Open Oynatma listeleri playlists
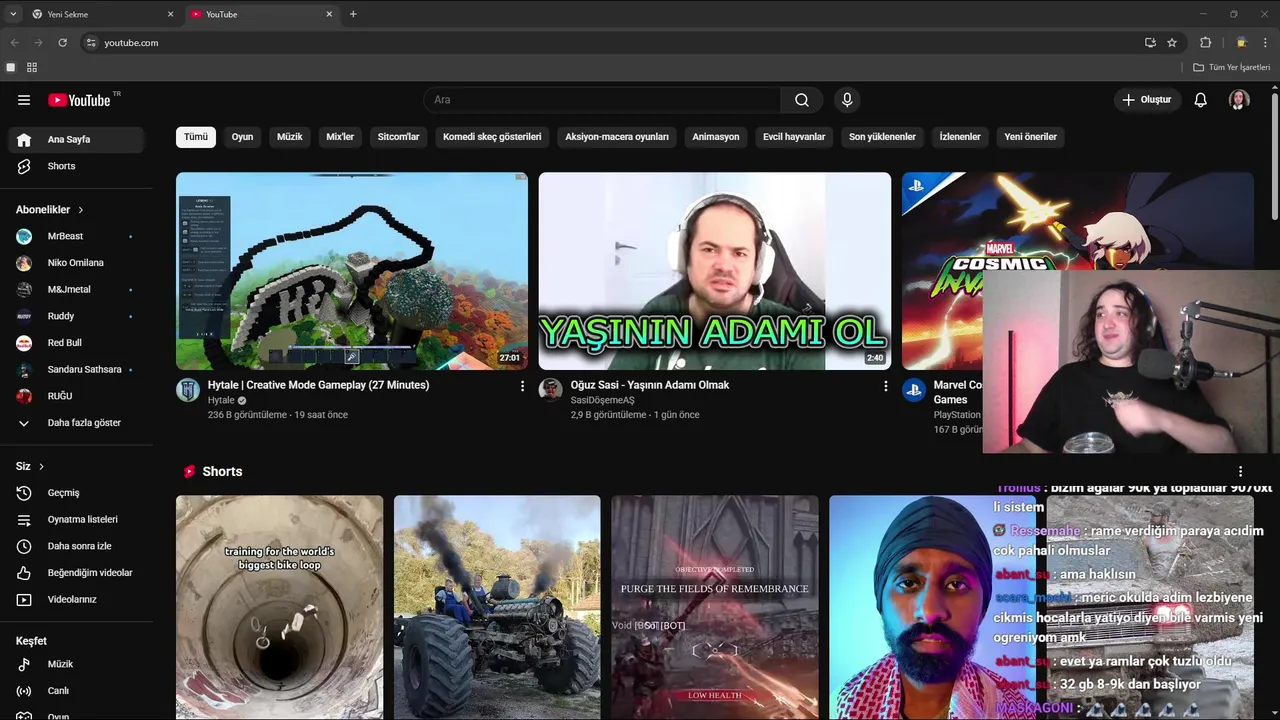 coord(76,520)
